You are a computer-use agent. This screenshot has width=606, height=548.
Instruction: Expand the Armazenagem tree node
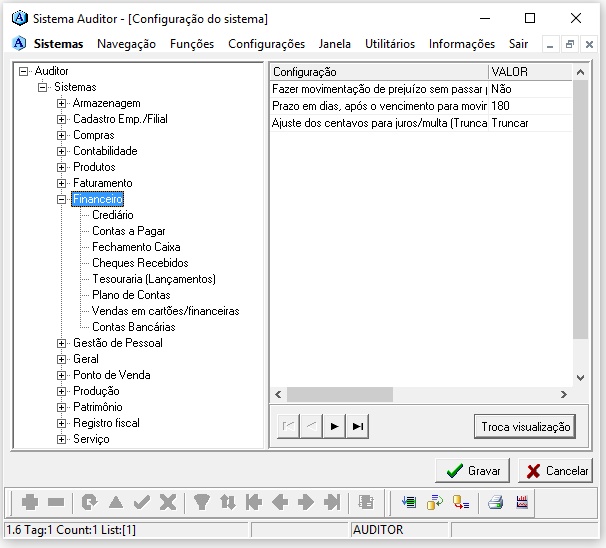(x=61, y=104)
